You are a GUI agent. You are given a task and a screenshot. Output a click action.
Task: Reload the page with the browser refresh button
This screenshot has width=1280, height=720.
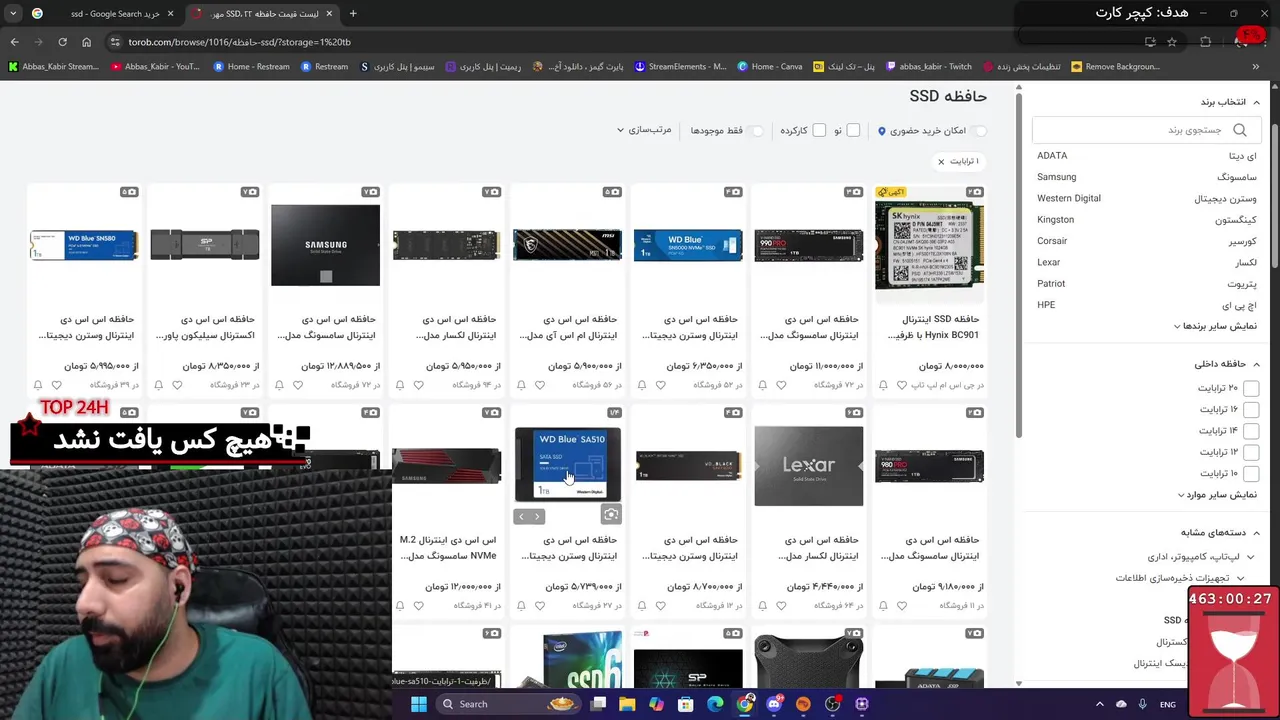[x=62, y=42]
